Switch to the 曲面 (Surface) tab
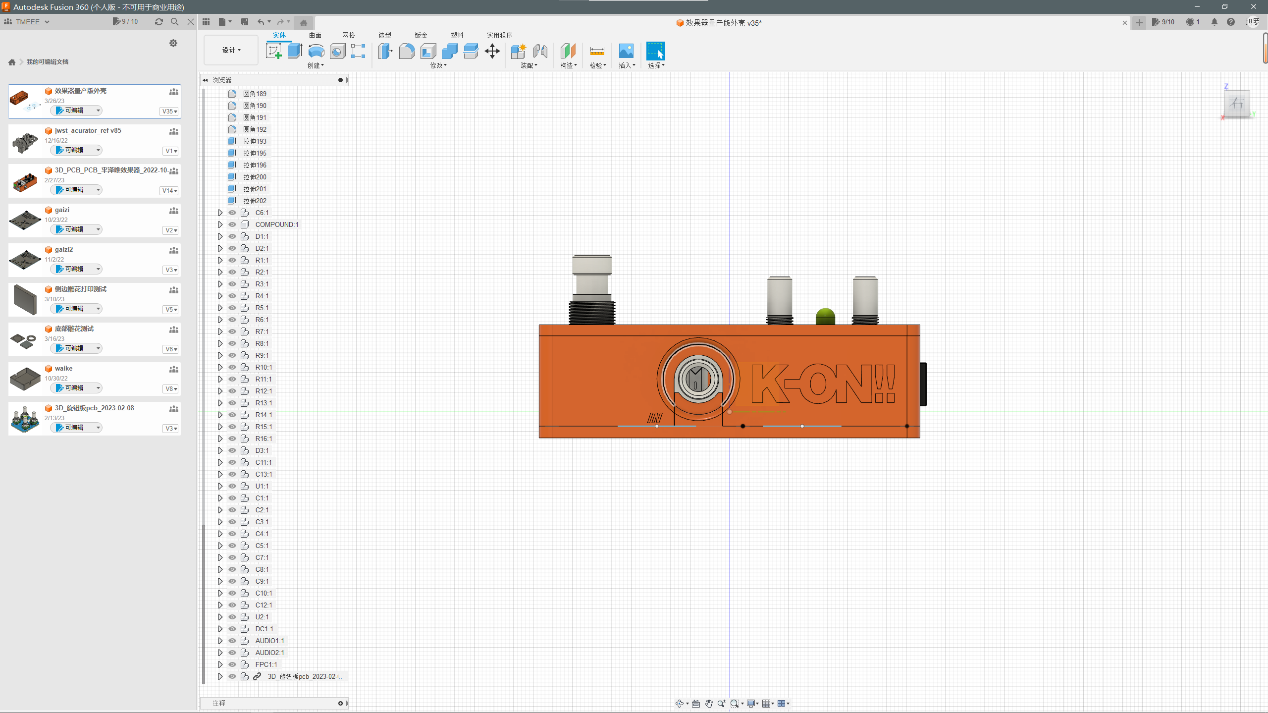1268x713 pixels. pyautogui.click(x=315, y=35)
